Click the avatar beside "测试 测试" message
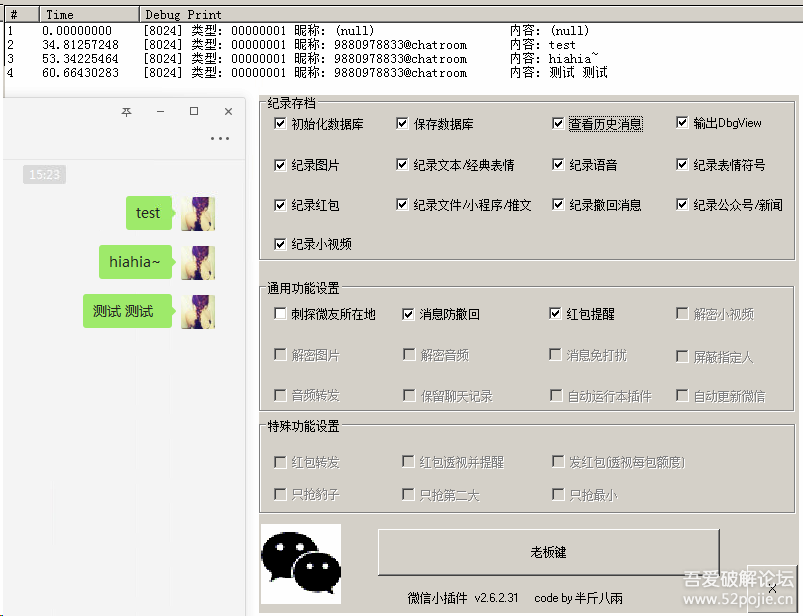Image resolution: width=803 pixels, height=616 pixels. (x=198, y=311)
